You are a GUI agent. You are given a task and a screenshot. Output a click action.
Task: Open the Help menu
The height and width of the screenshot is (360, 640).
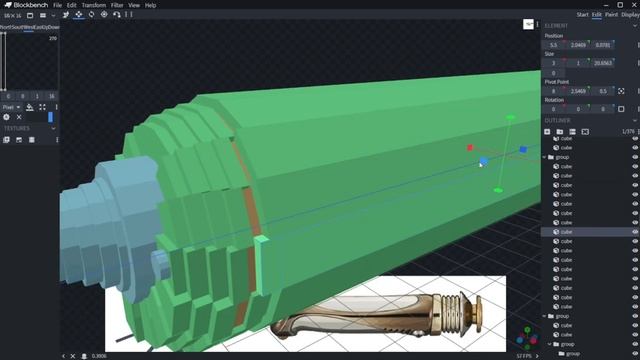click(x=150, y=5)
